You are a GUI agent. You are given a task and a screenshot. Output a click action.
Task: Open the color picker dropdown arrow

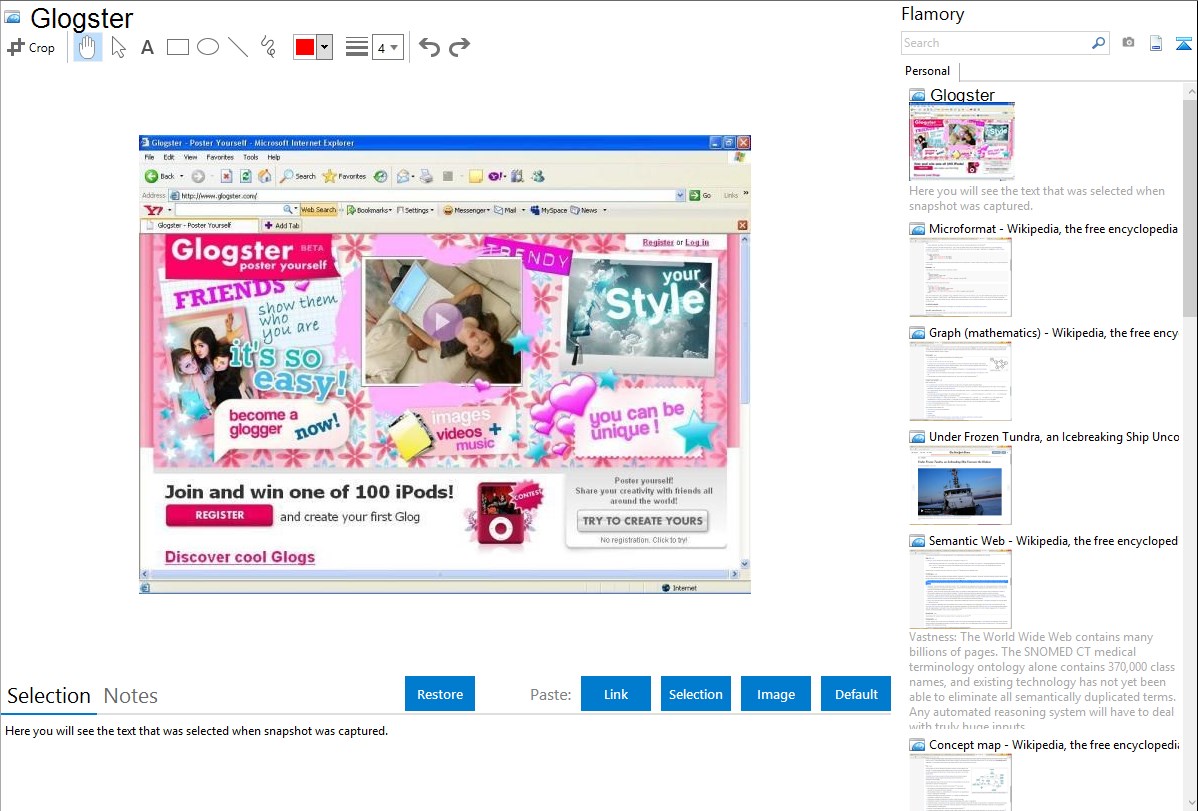(324, 47)
